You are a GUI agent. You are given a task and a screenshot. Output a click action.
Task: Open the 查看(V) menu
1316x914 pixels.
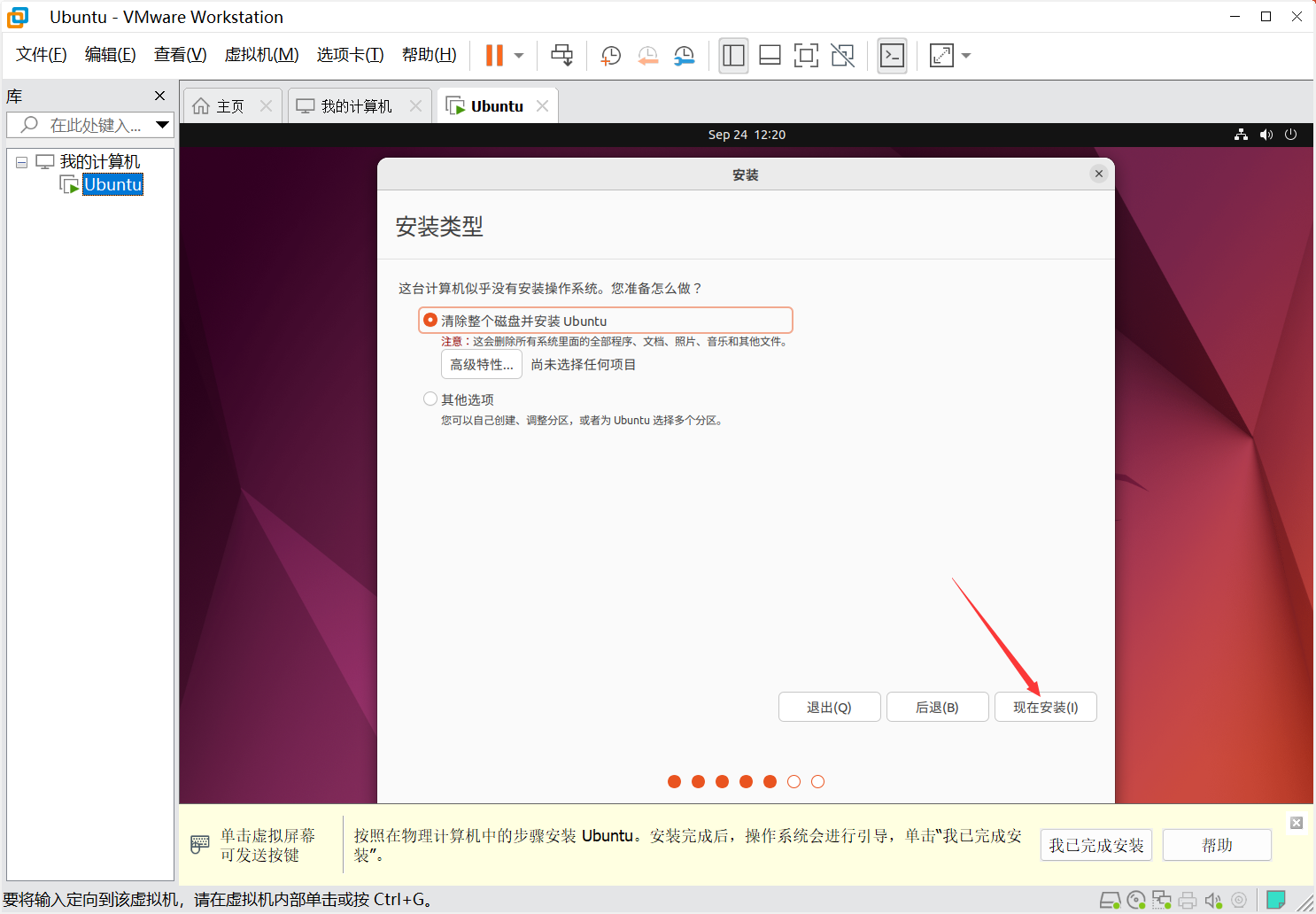click(x=180, y=55)
